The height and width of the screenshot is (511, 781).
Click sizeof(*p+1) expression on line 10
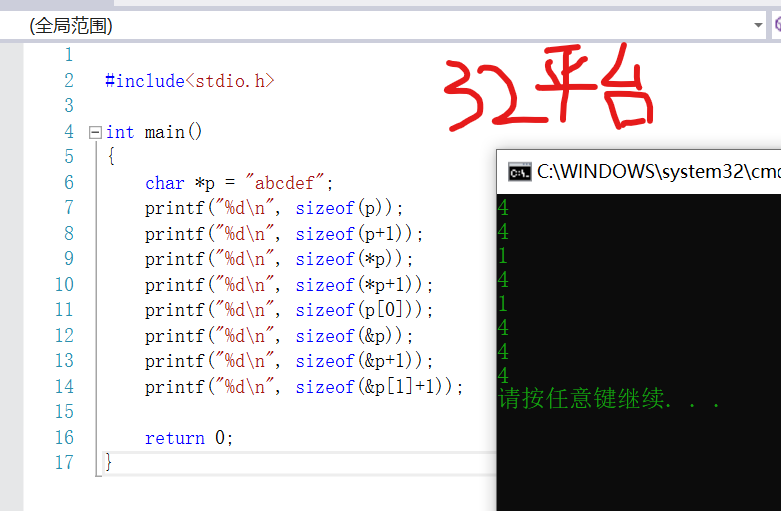coord(359,285)
